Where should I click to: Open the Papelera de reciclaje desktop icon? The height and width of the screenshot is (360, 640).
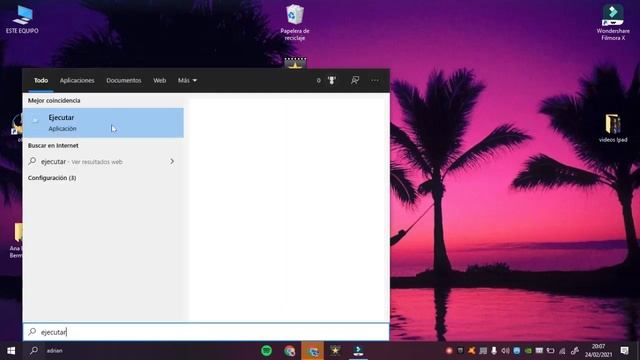295,22
